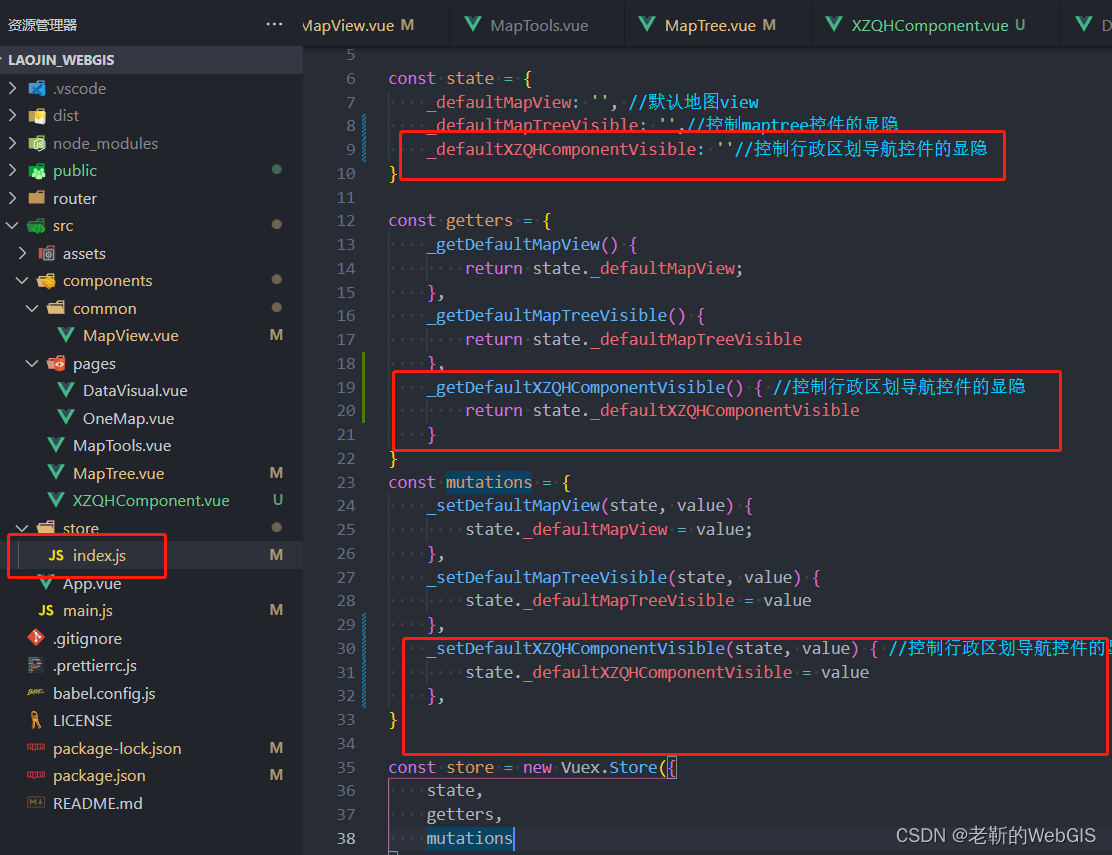Click the editor tabs overflow actions ellipsis
Image resolution: width=1112 pixels, height=855 pixels.
274,22
